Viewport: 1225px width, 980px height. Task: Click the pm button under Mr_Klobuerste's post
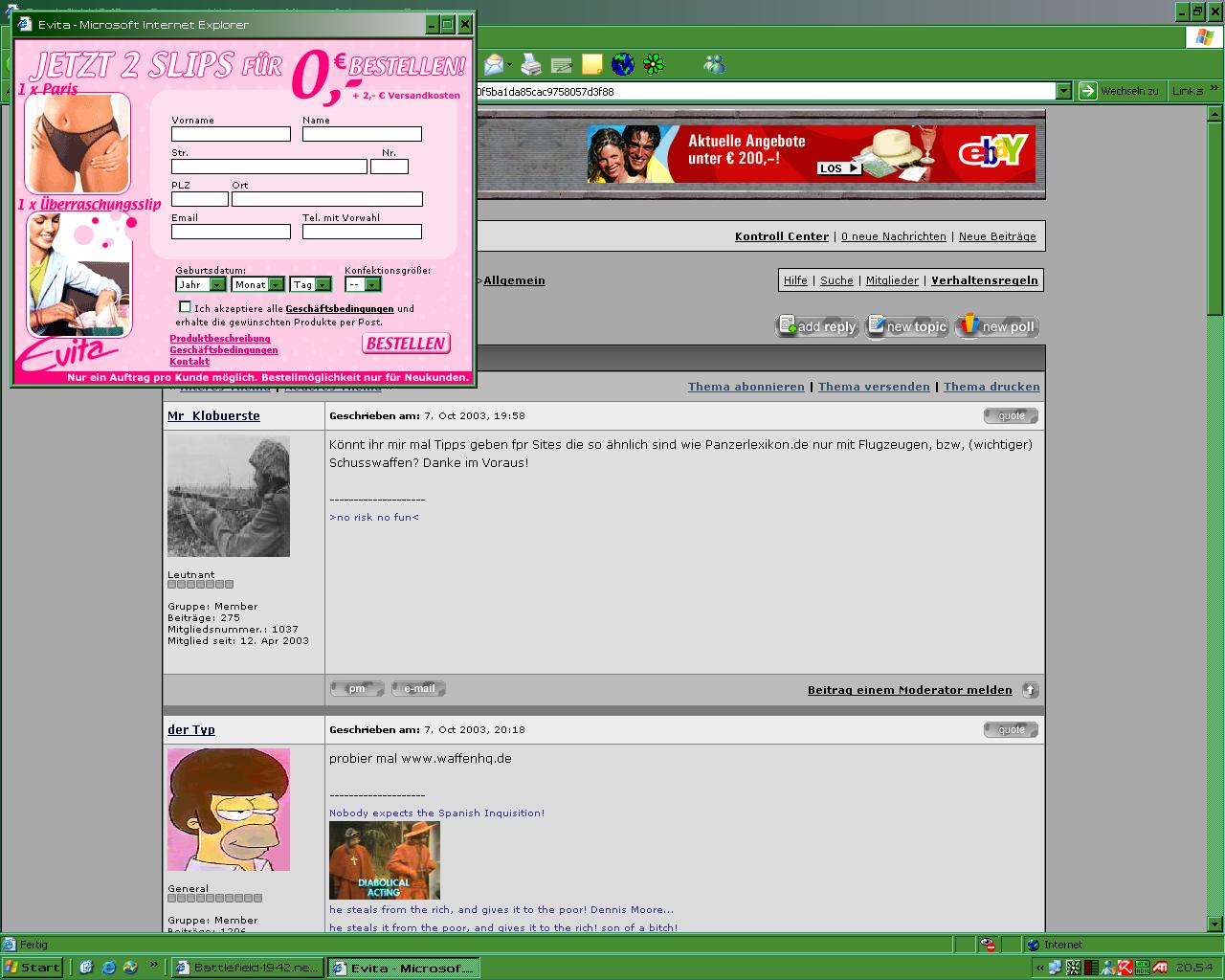(357, 688)
